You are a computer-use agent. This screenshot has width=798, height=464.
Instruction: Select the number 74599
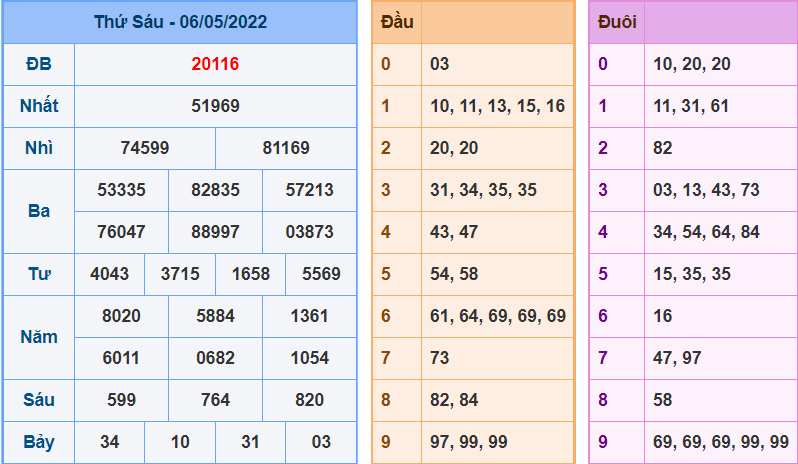pyautogui.click(x=145, y=148)
